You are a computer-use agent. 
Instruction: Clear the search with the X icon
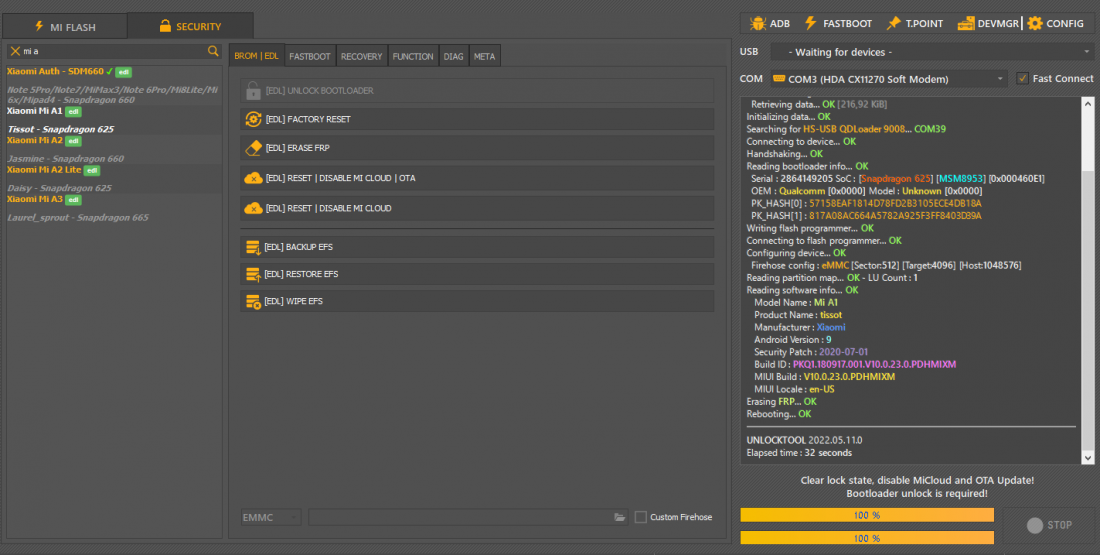(15, 51)
